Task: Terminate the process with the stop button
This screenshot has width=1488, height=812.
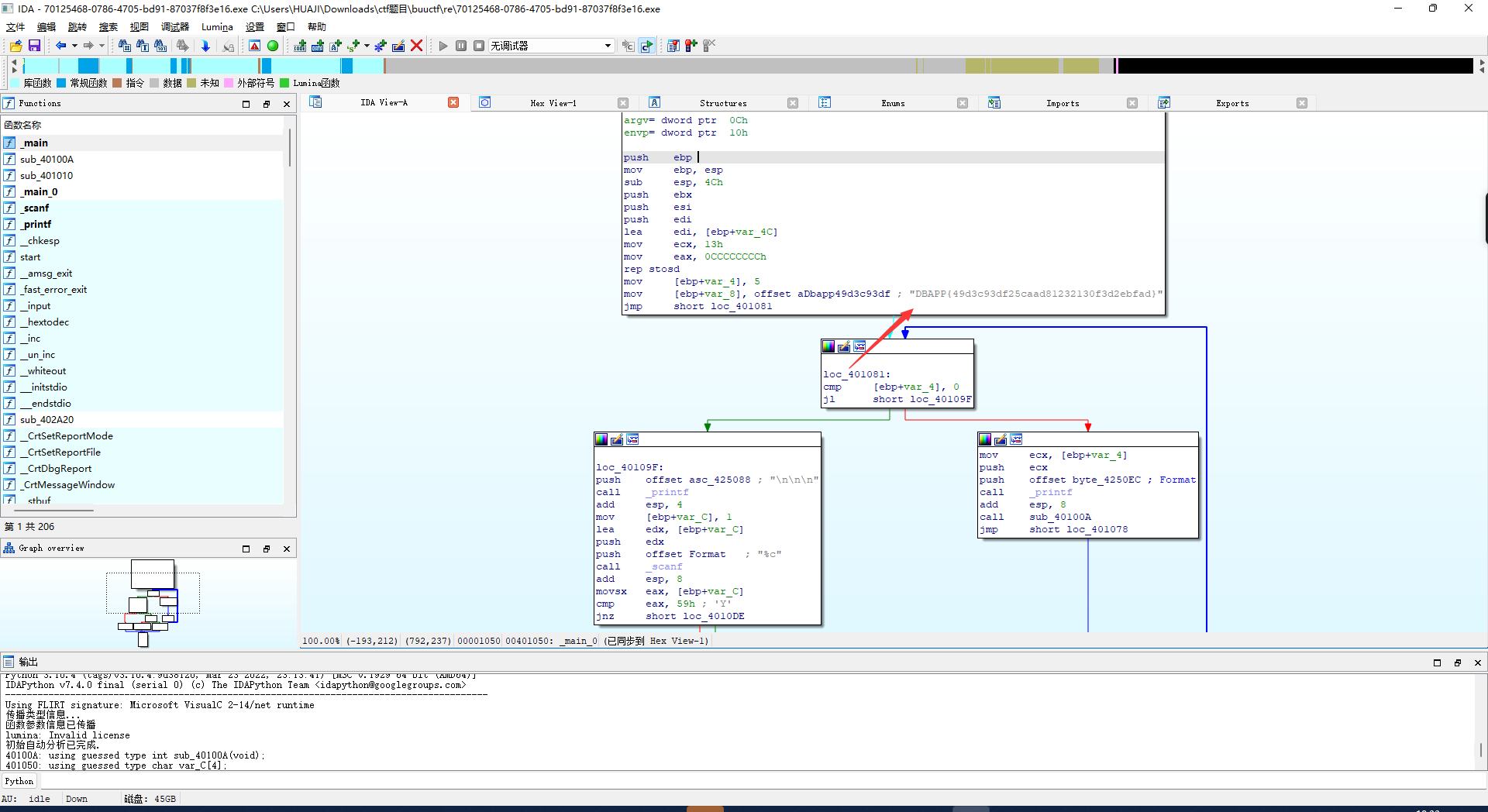Action: click(x=479, y=46)
